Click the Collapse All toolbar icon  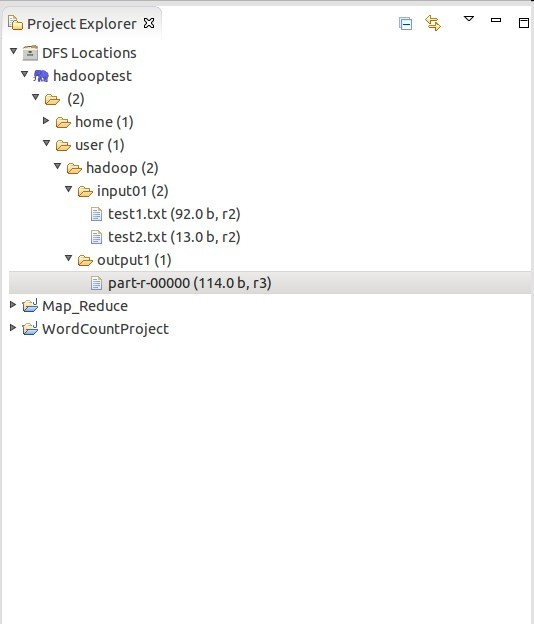pyautogui.click(x=405, y=24)
